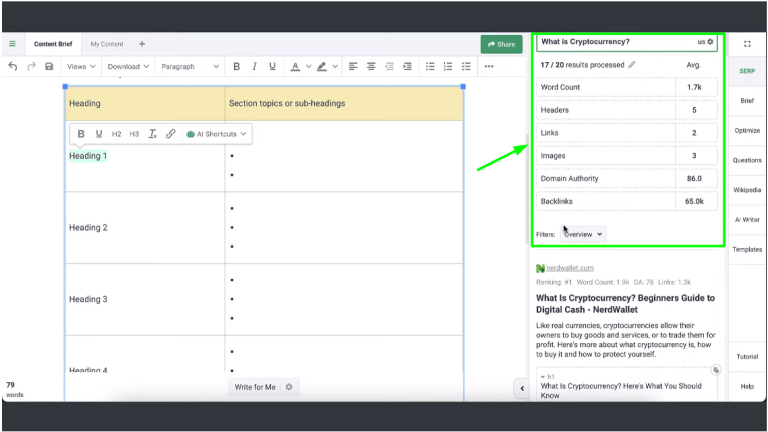Click the Heading 3 table cell
This screenshot has width=768, height=432.
tap(144, 299)
